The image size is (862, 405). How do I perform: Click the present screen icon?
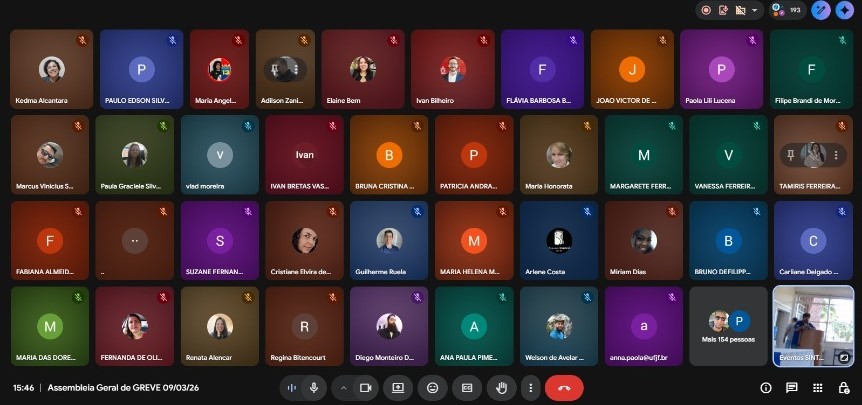tap(398, 387)
